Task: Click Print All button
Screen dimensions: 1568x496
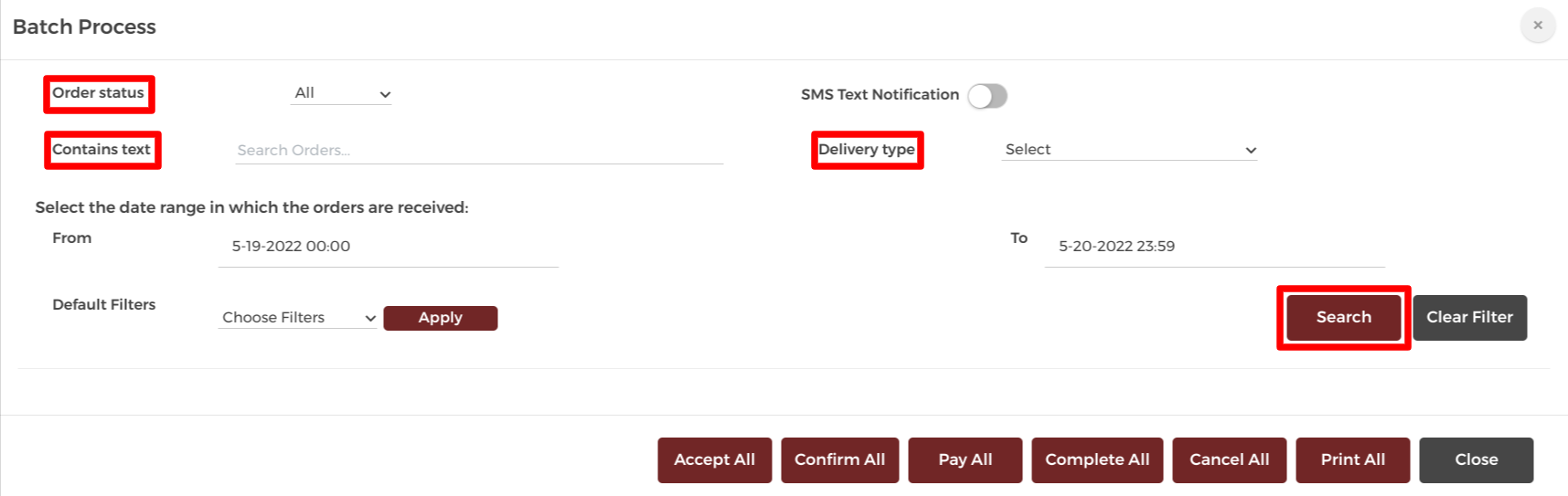Action: click(x=1353, y=460)
